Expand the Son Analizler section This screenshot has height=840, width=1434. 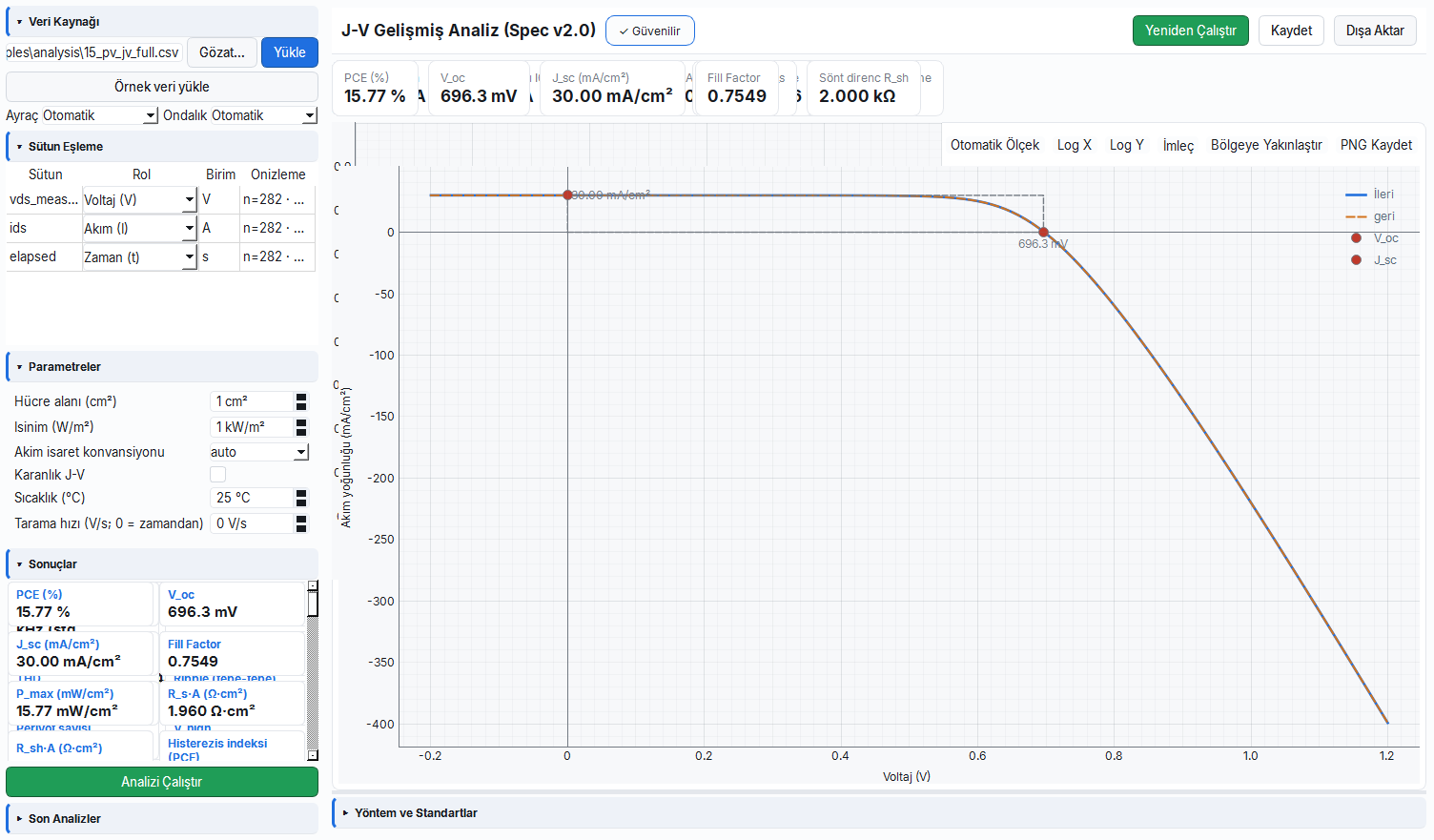162,818
